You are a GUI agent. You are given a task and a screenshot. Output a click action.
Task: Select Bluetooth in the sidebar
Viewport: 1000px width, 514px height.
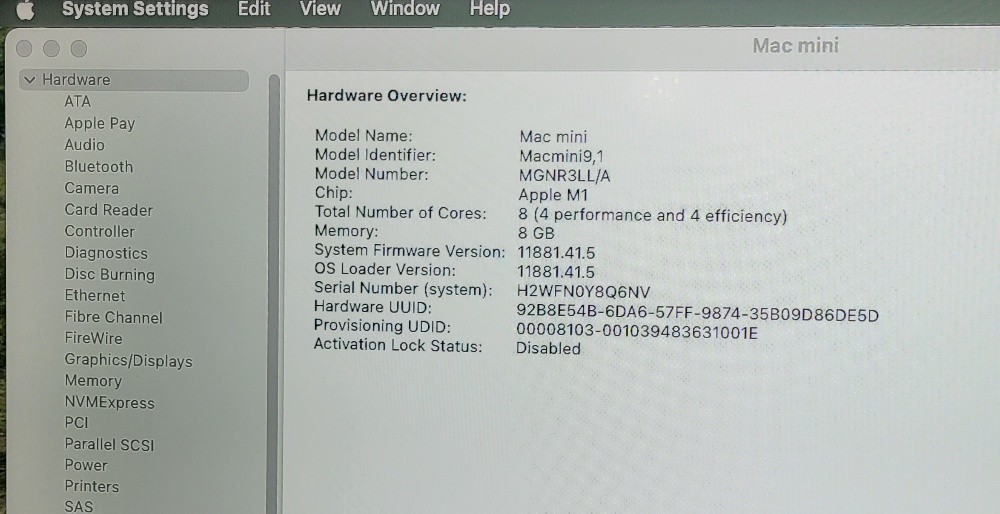[99, 166]
